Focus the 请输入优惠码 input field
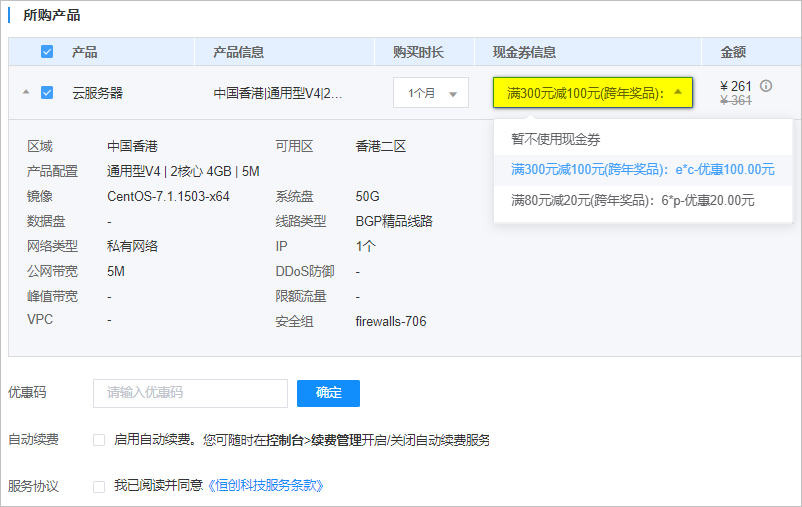The width and height of the screenshot is (802, 507). coord(190,393)
